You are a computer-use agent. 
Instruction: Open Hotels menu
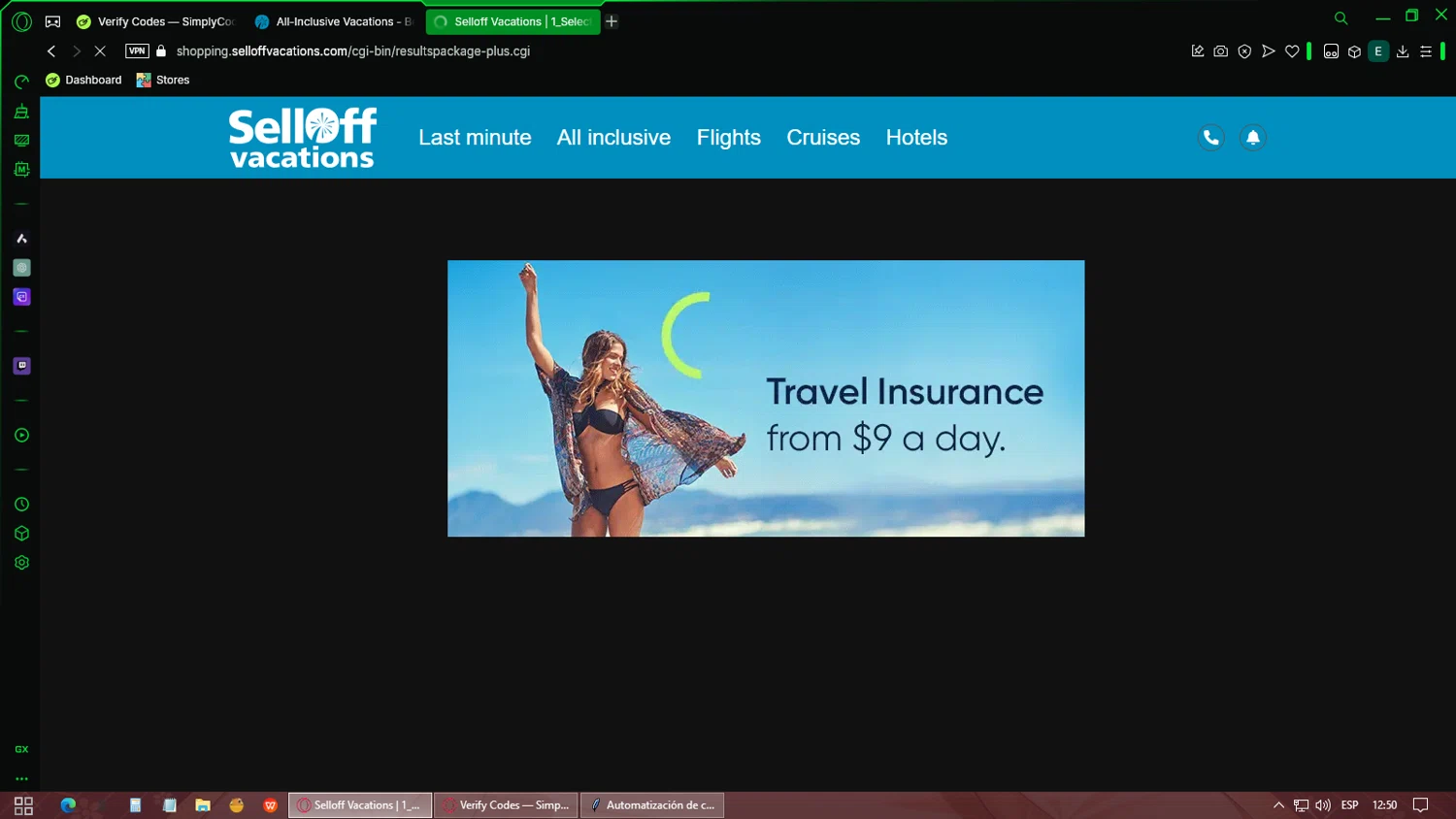tap(916, 138)
